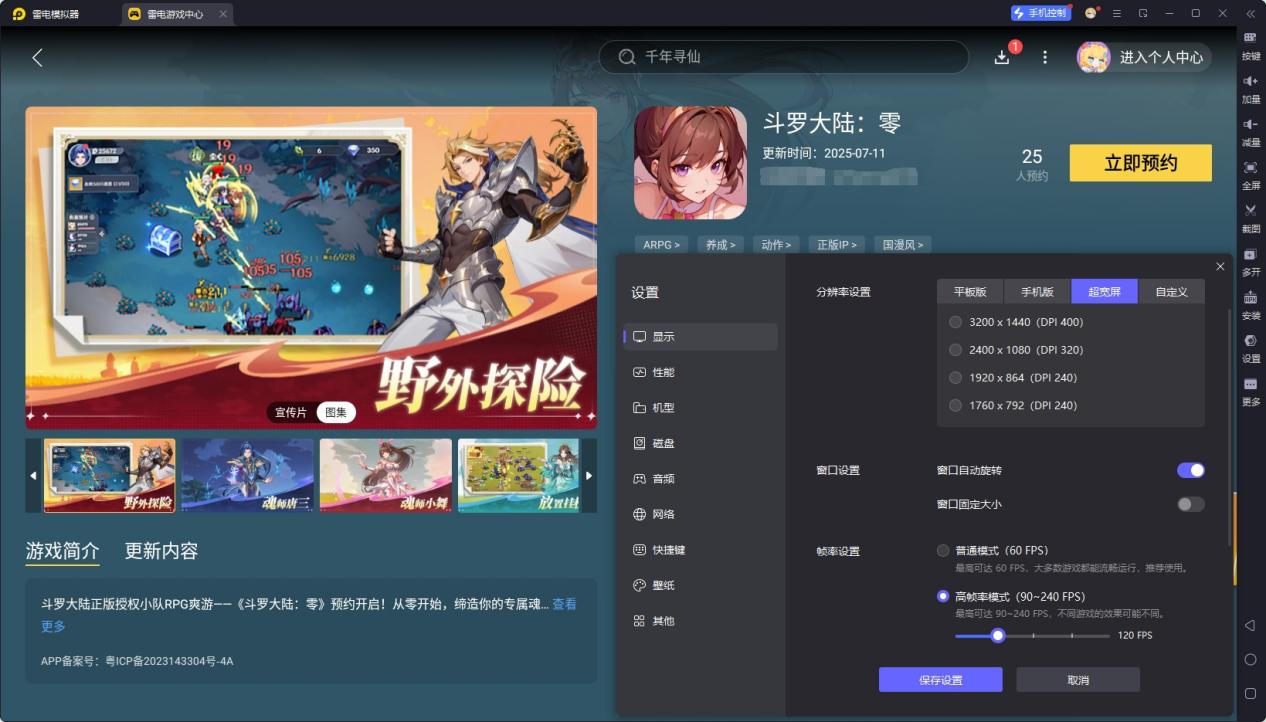
Task: Open 多开 multi-instance icon
Action: [x=1250, y=261]
